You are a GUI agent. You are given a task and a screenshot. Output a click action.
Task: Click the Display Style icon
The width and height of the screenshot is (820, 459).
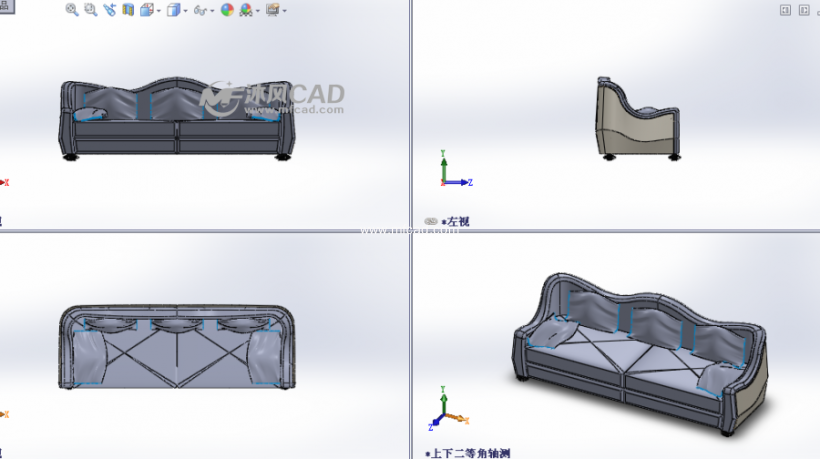(x=173, y=9)
